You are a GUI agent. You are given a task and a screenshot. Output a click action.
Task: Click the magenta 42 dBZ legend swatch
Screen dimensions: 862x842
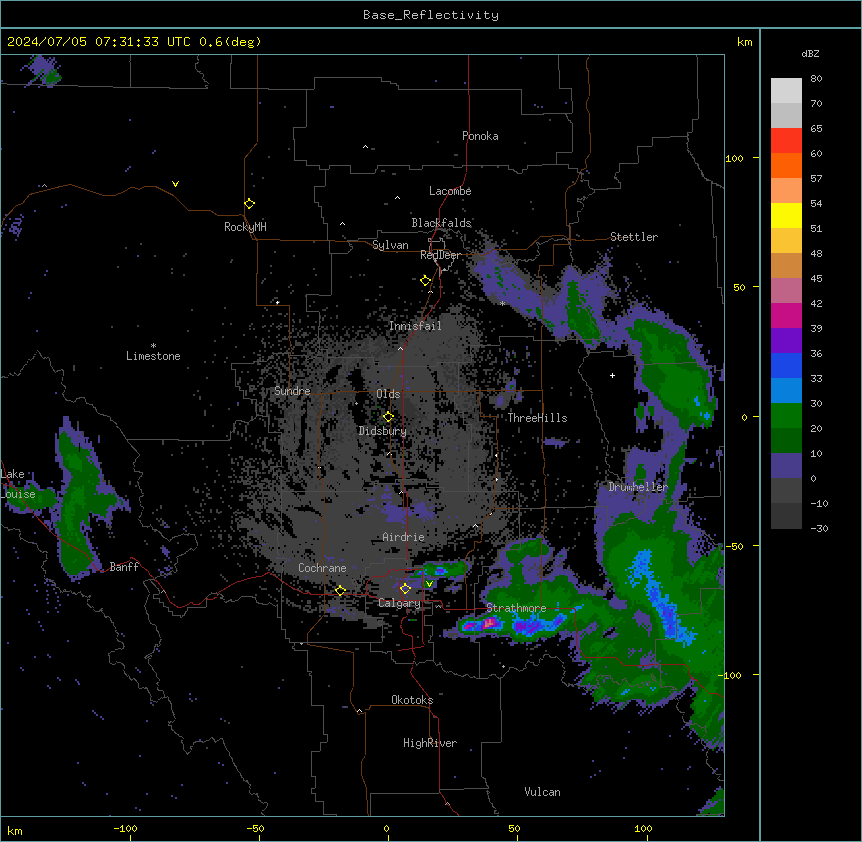pyautogui.click(x=786, y=315)
